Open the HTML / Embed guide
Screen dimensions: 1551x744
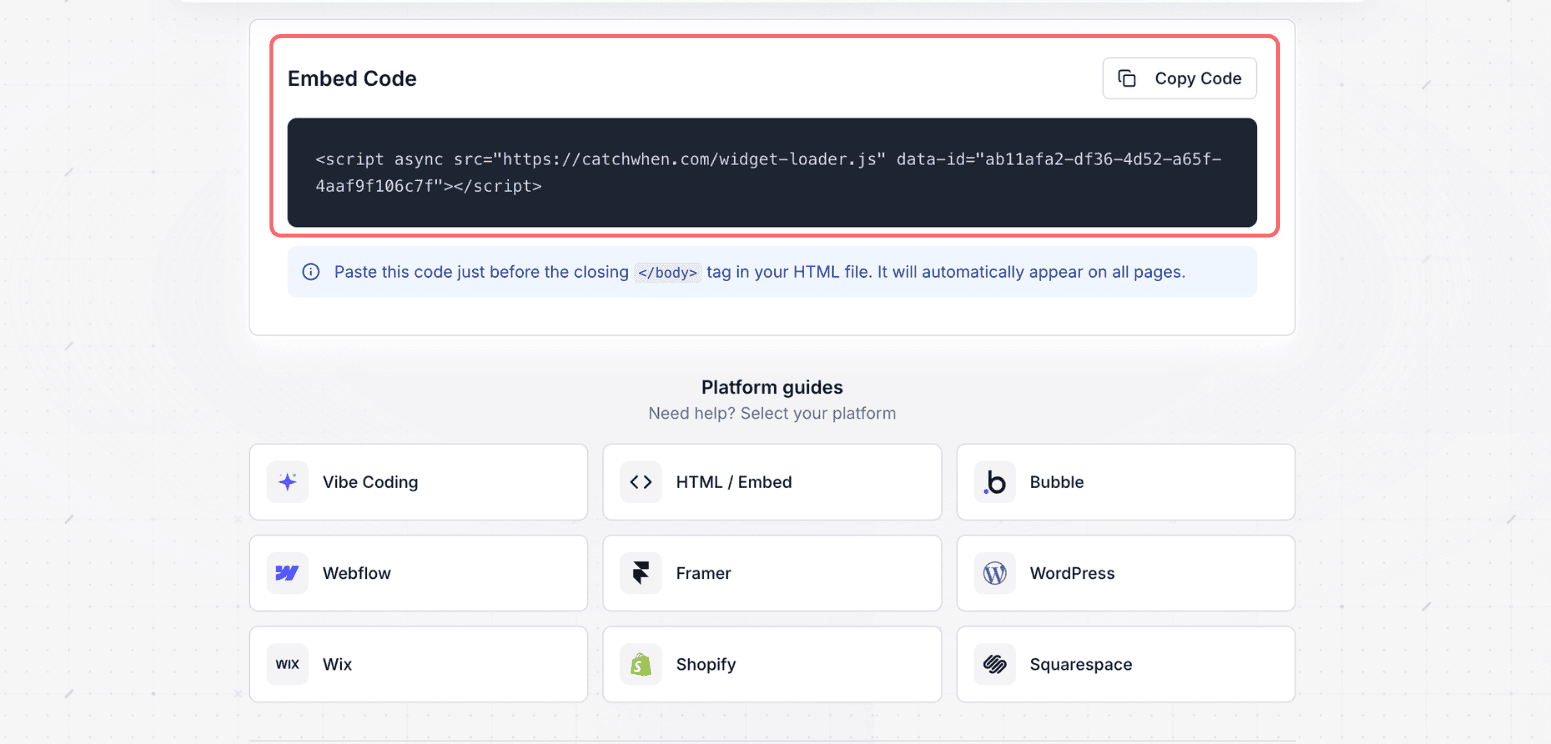tap(772, 482)
